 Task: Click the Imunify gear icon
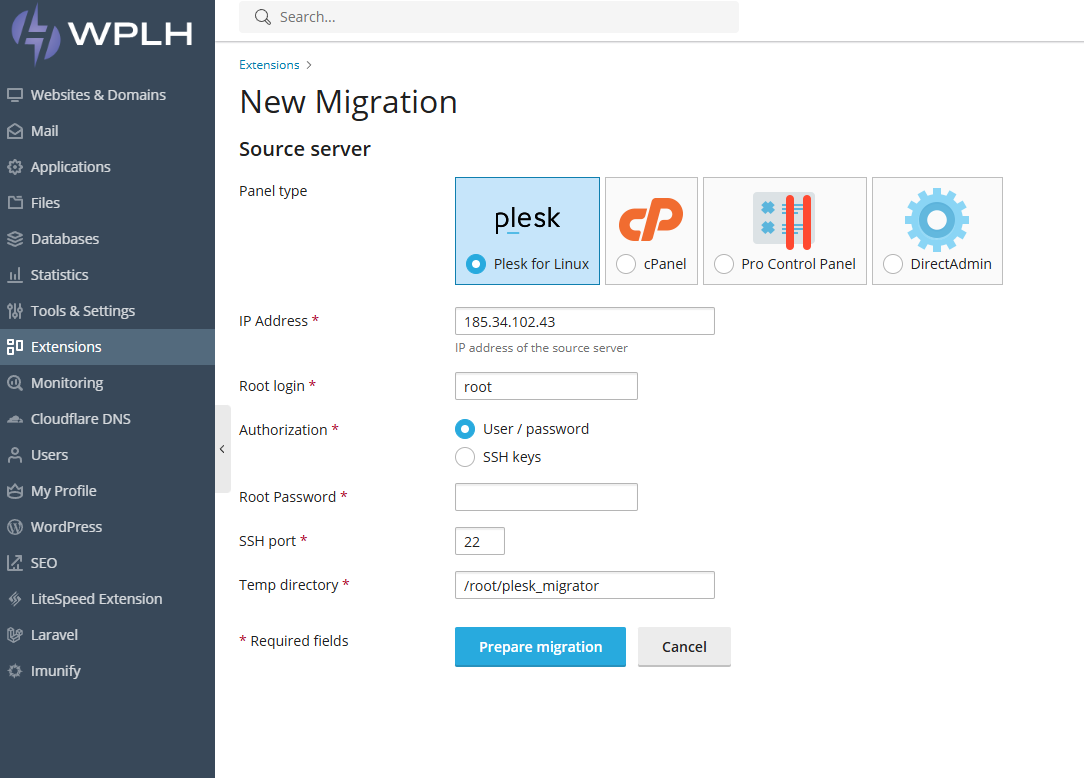(x=15, y=670)
